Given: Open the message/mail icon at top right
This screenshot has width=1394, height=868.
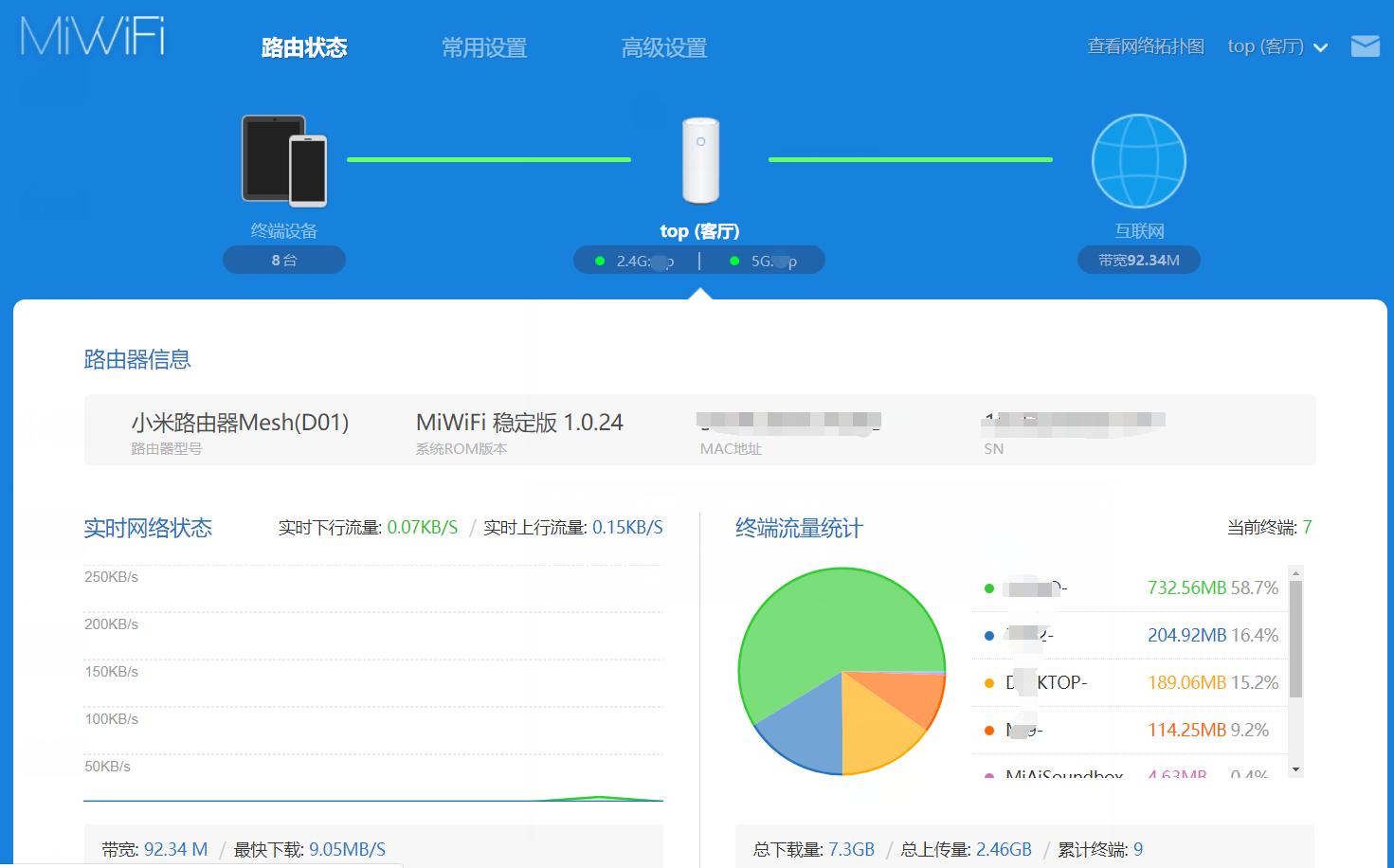Looking at the screenshot, I should click(1365, 45).
